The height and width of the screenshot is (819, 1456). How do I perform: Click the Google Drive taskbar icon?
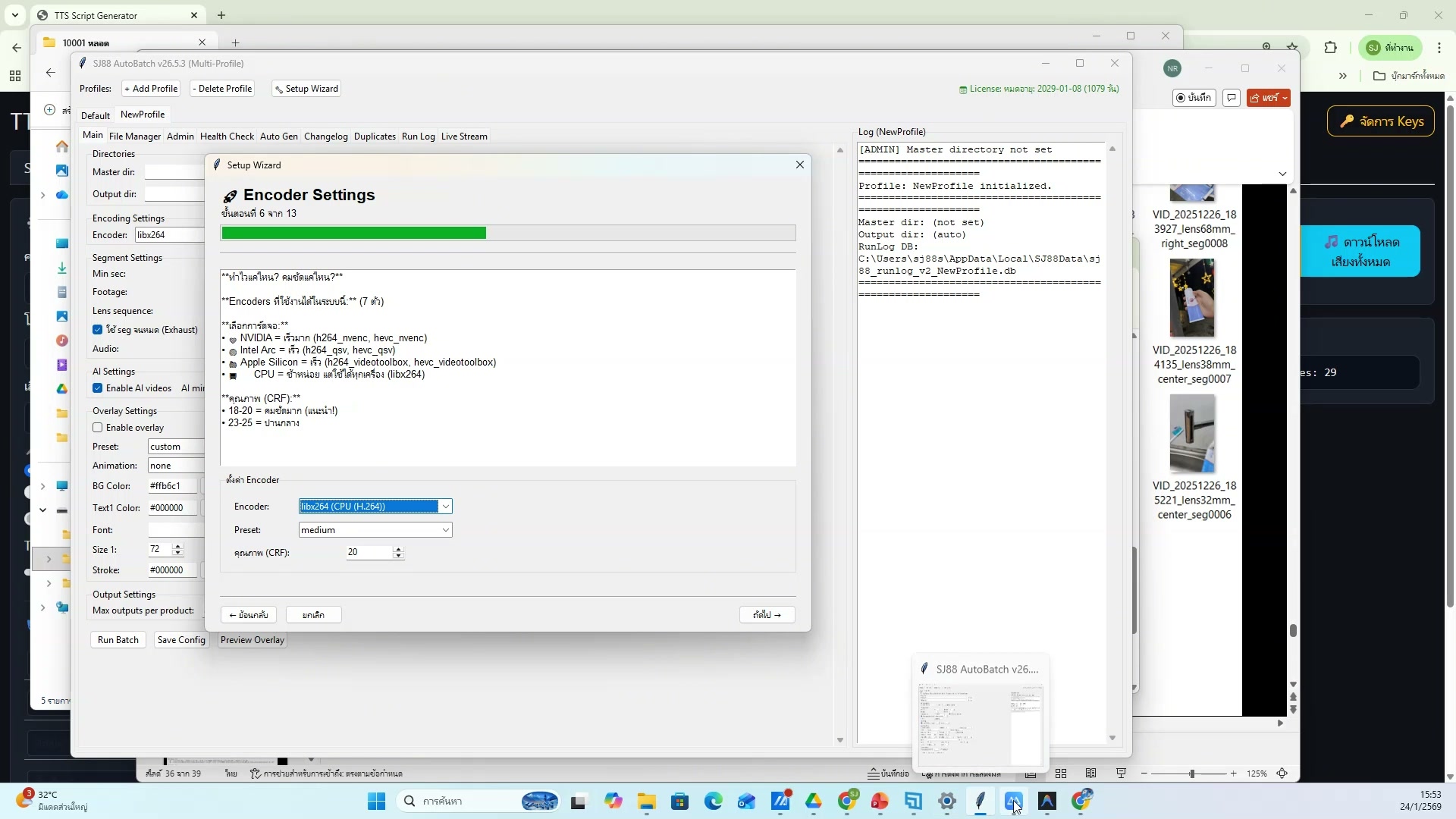[814, 801]
